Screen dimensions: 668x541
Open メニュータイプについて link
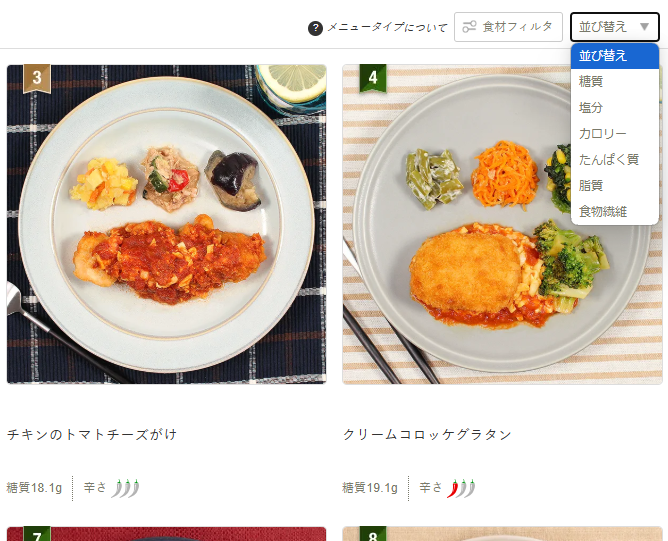[387, 28]
